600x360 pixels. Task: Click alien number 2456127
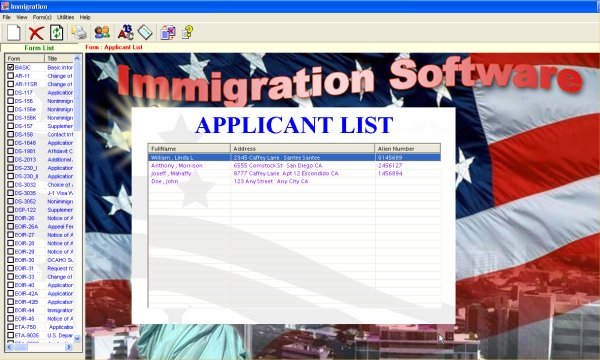coord(390,166)
